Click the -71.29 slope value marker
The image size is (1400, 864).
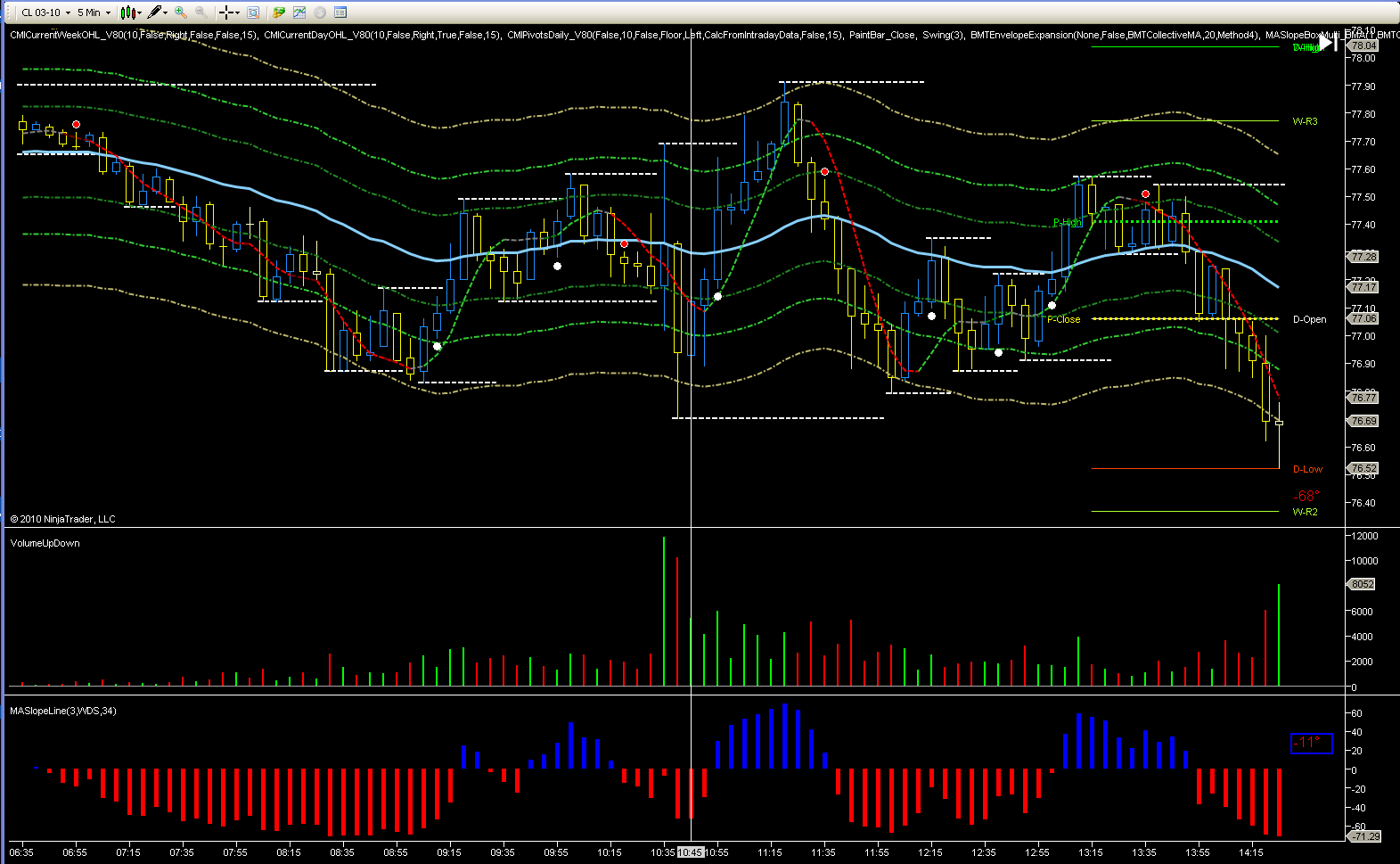1364,836
